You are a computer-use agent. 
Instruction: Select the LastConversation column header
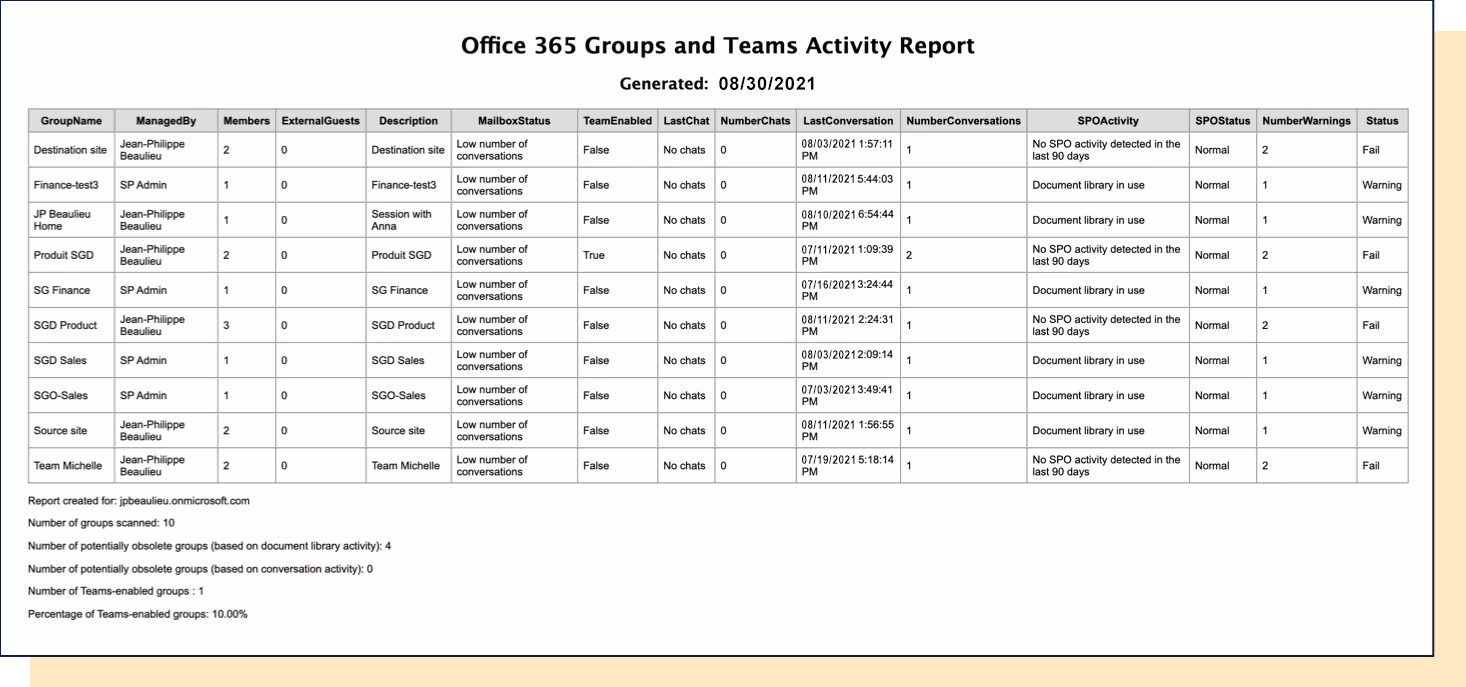pyautogui.click(x=848, y=121)
